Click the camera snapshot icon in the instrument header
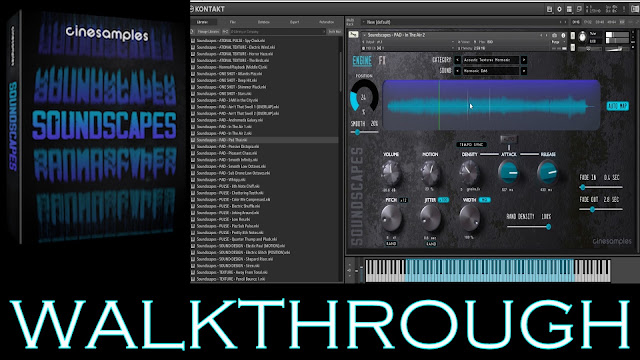 coord(554,36)
